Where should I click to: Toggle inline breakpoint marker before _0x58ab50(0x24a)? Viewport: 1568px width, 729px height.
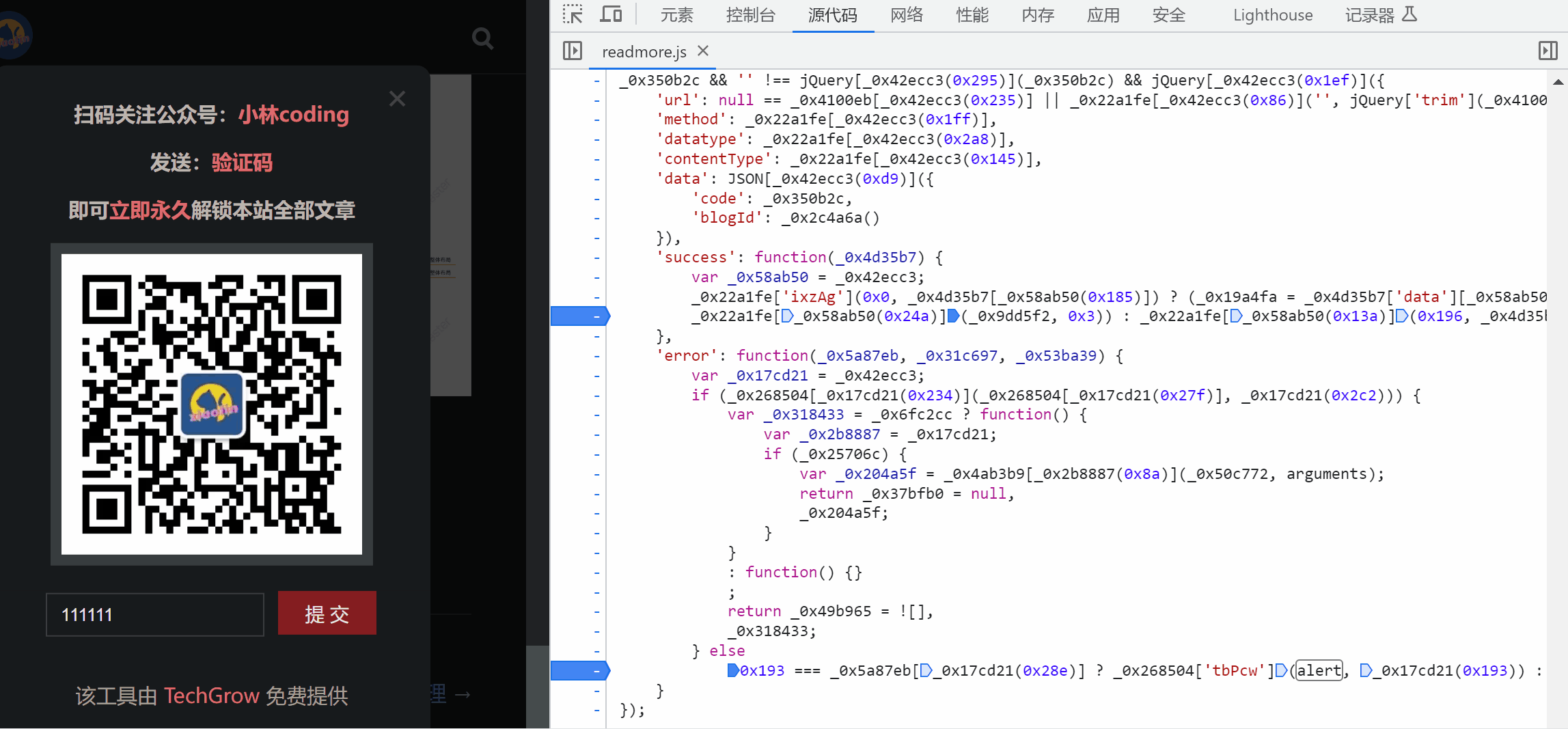click(x=787, y=316)
